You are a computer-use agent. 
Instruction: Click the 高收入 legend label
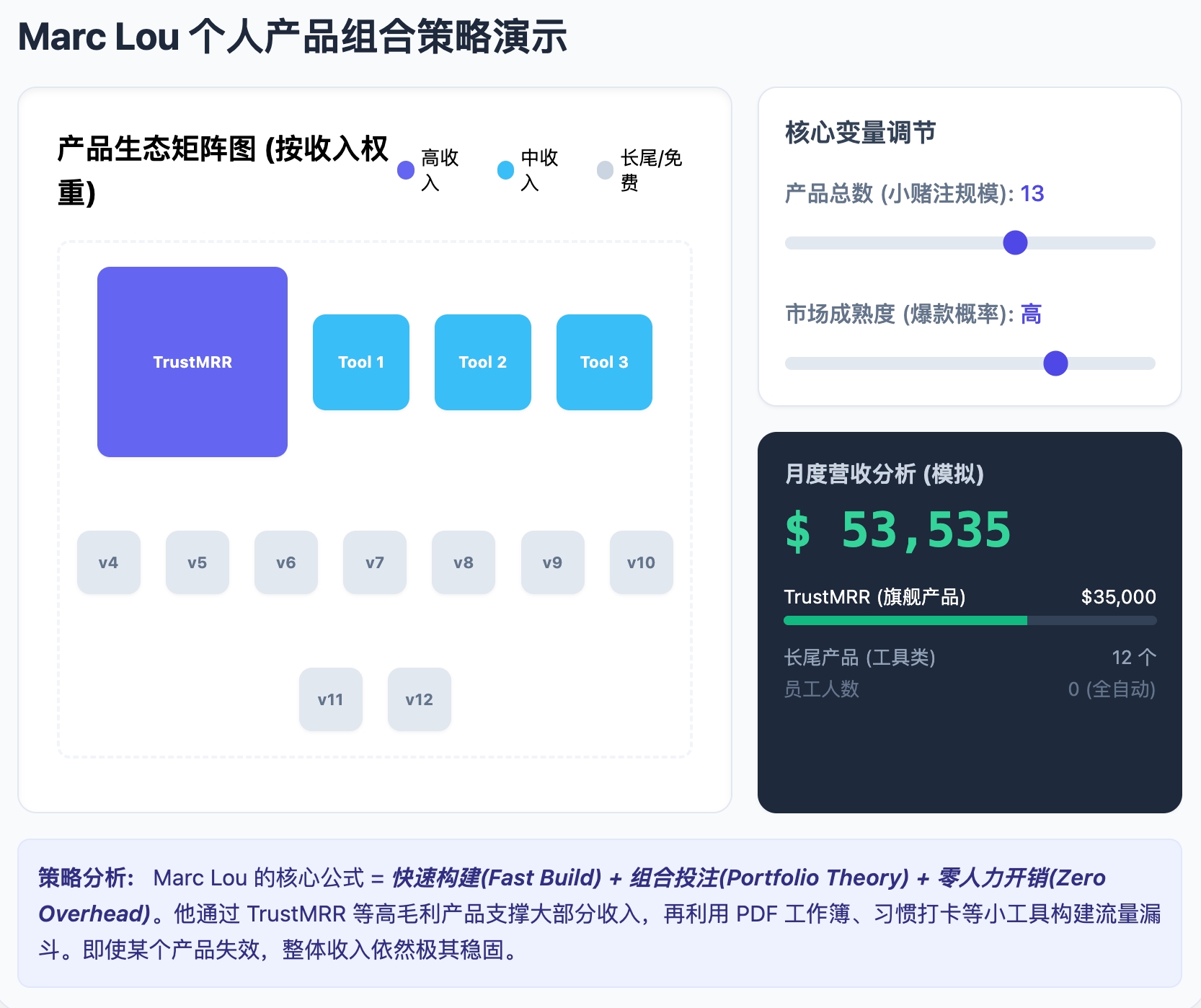tap(440, 170)
